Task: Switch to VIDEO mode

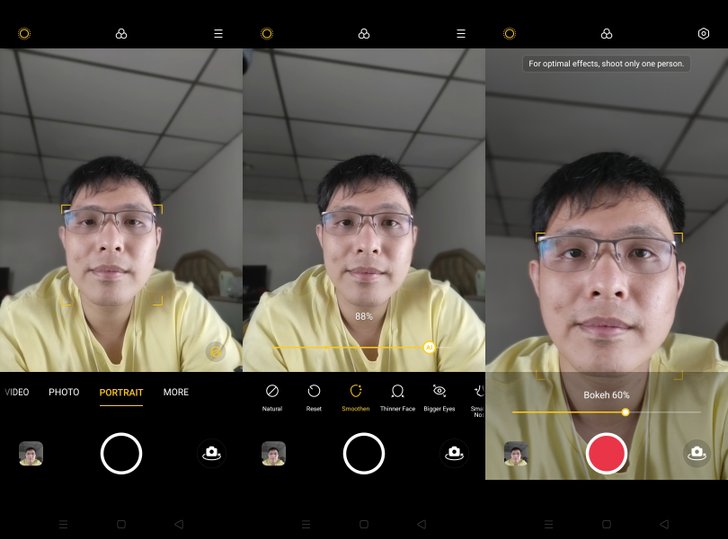Action: (17, 392)
